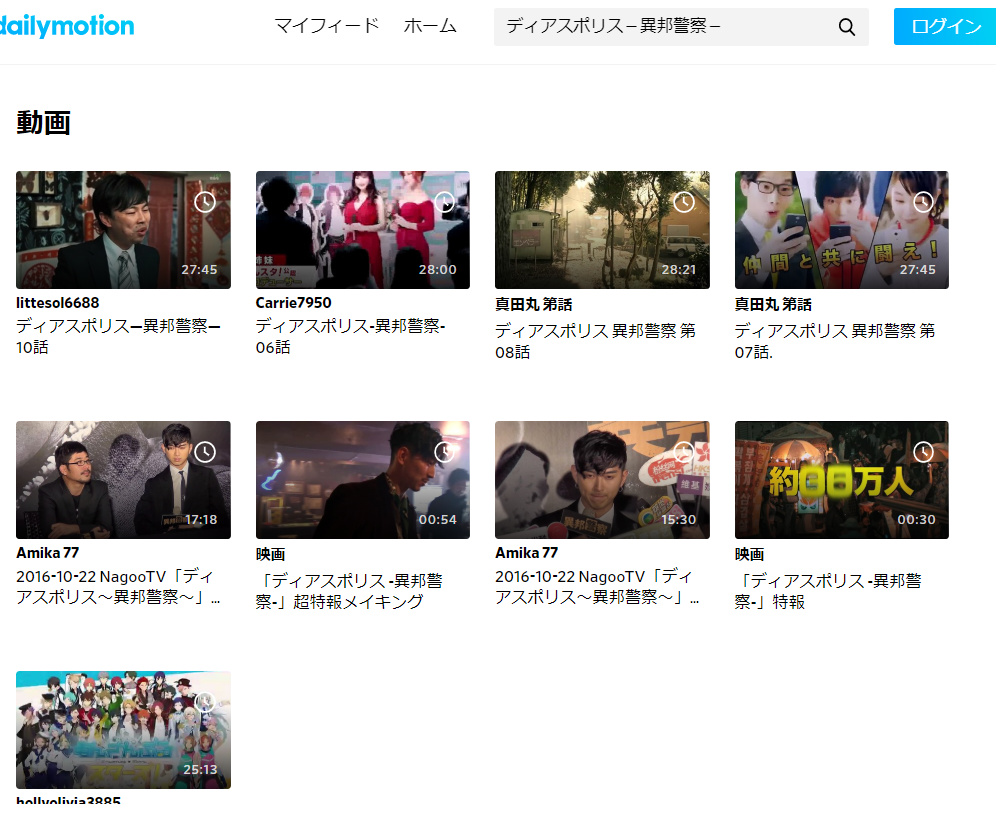Screen dimensions: 996x820
Task: Open 真田丸 第話 channel above the 第07話 title
Action: pos(773,305)
